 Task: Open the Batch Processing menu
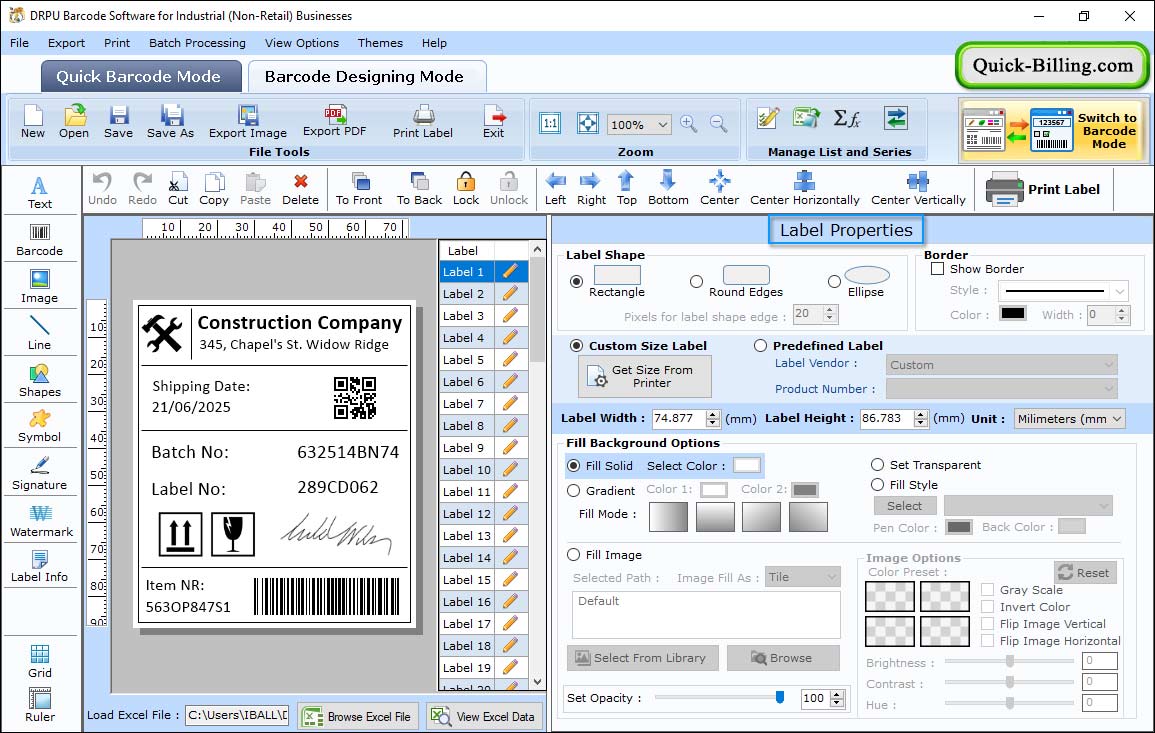coord(197,43)
